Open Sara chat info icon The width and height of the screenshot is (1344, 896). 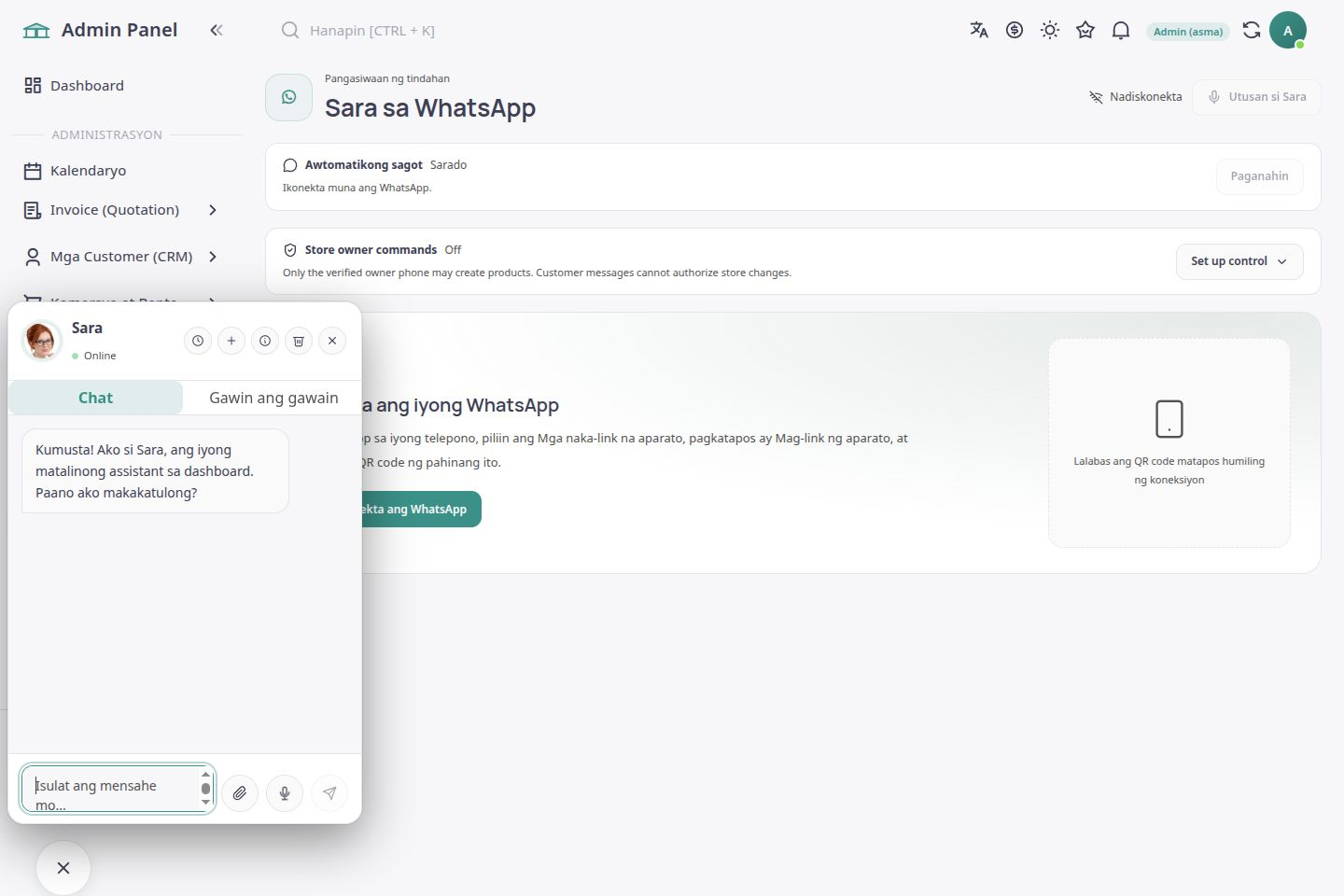tap(265, 341)
